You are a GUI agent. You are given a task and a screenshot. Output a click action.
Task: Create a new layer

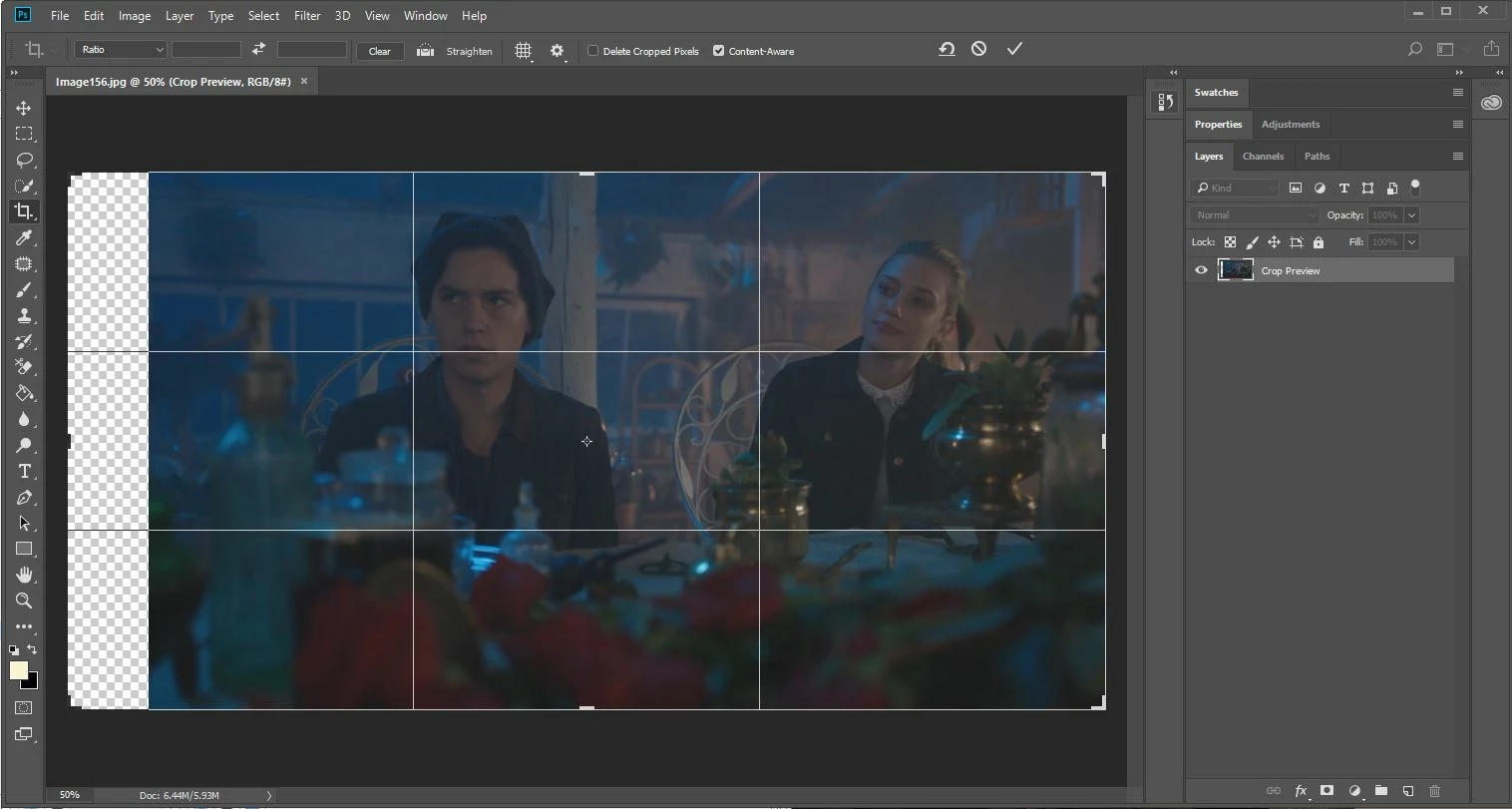coord(1408,791)
